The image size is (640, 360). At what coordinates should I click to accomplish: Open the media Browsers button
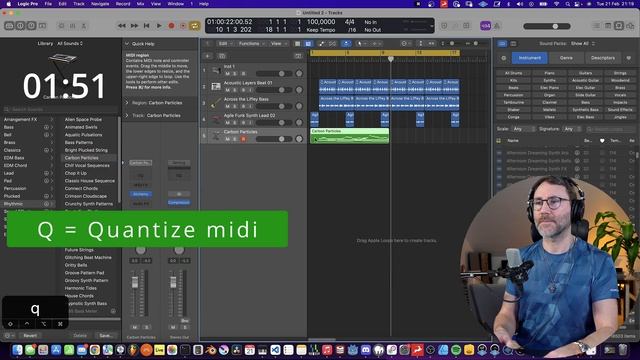[x=630, y=26]
